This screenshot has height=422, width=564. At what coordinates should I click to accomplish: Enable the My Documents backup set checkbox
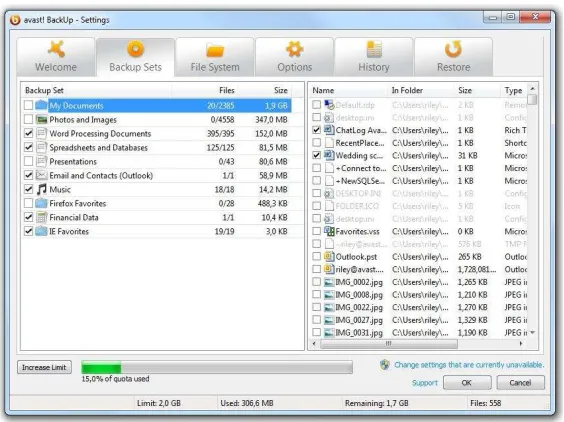coord(28,105)
